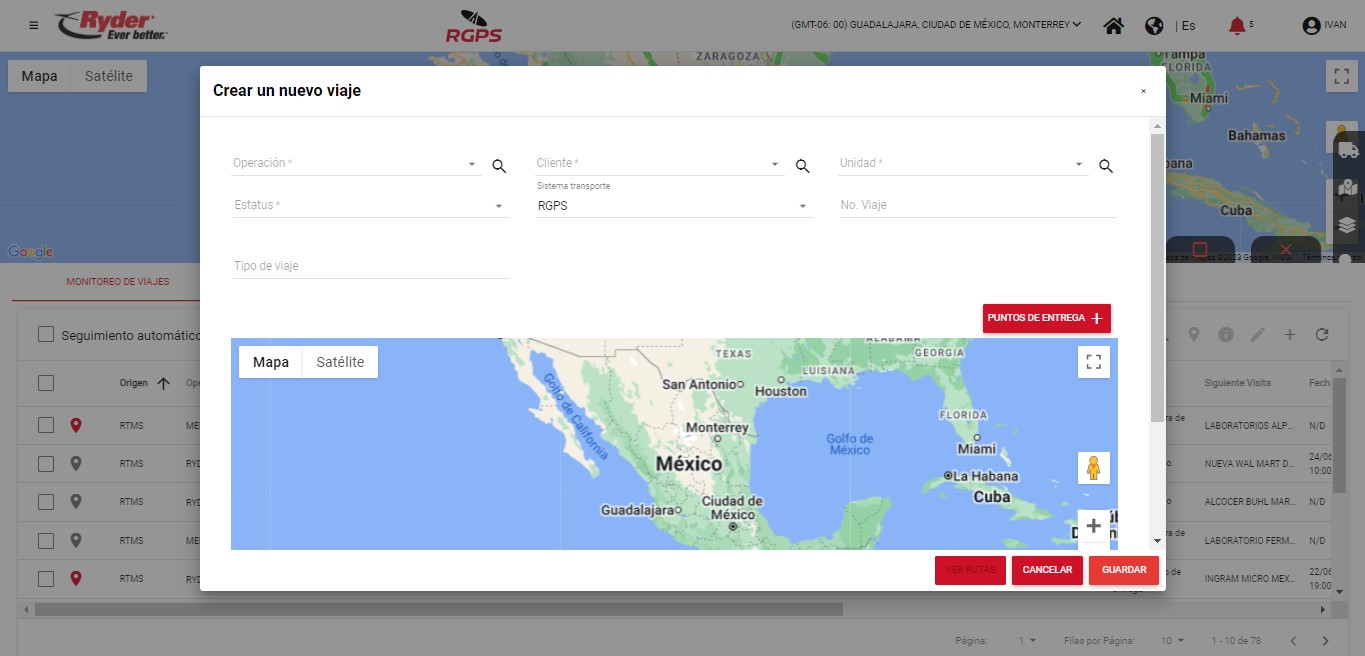Click the No. Viaje input field
The width and height of the screenshot is (1365, 656).
point(976,205)
